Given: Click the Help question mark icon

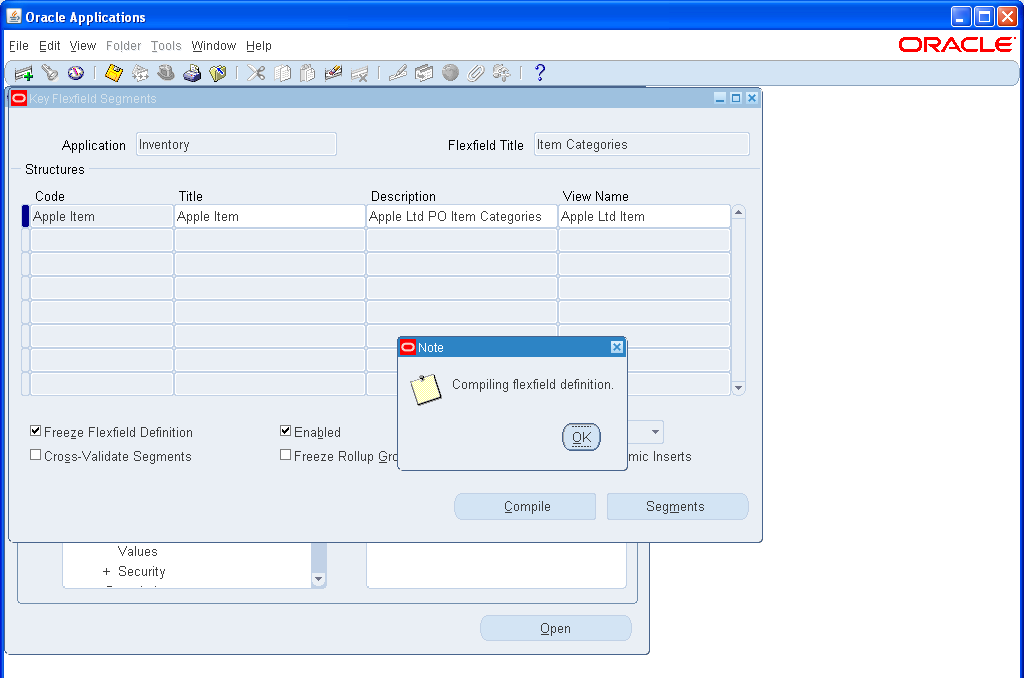Looking at the screenshot, I should 540,72.
